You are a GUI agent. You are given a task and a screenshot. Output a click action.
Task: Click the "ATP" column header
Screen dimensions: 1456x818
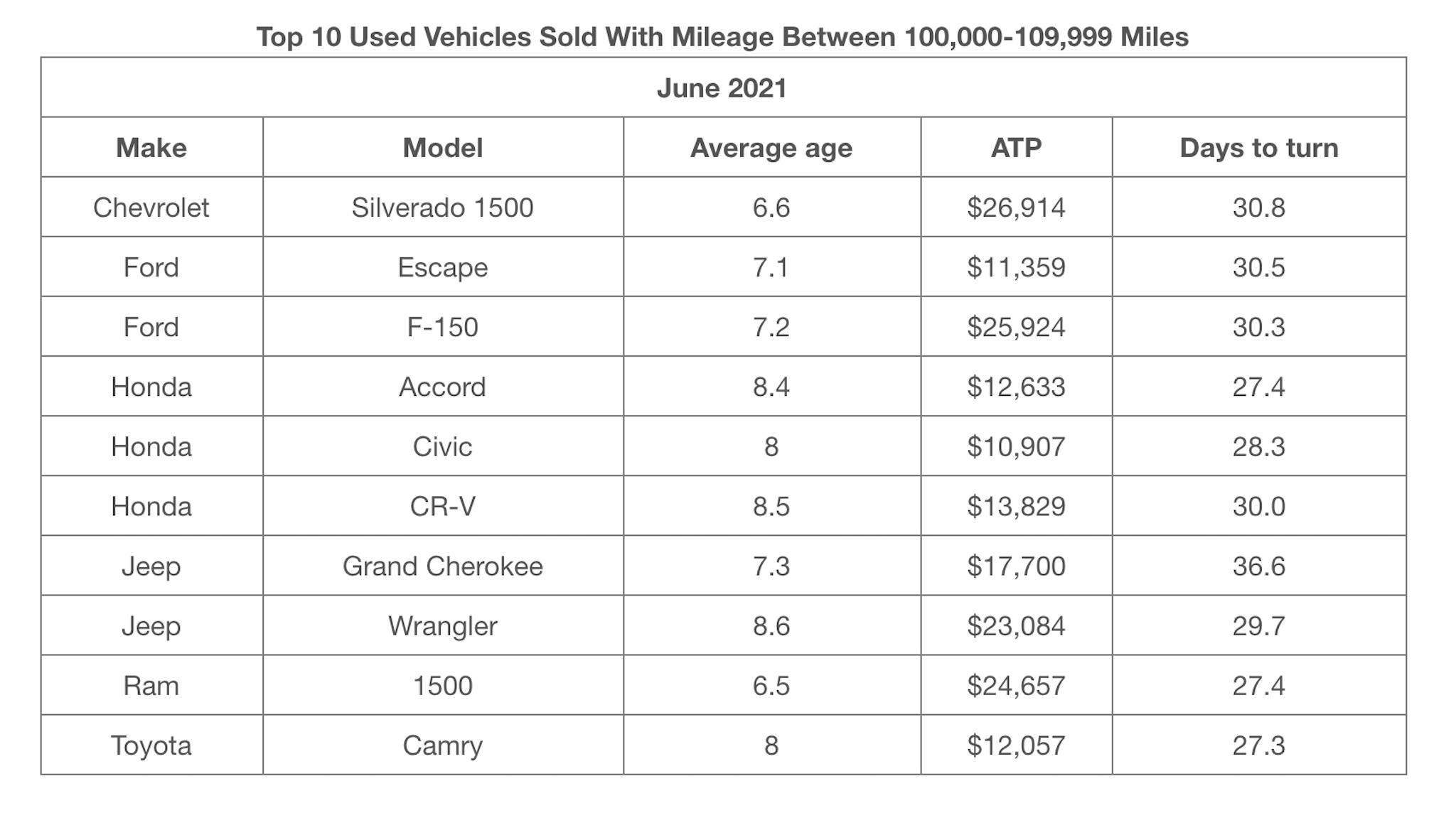coord(1016,148)
